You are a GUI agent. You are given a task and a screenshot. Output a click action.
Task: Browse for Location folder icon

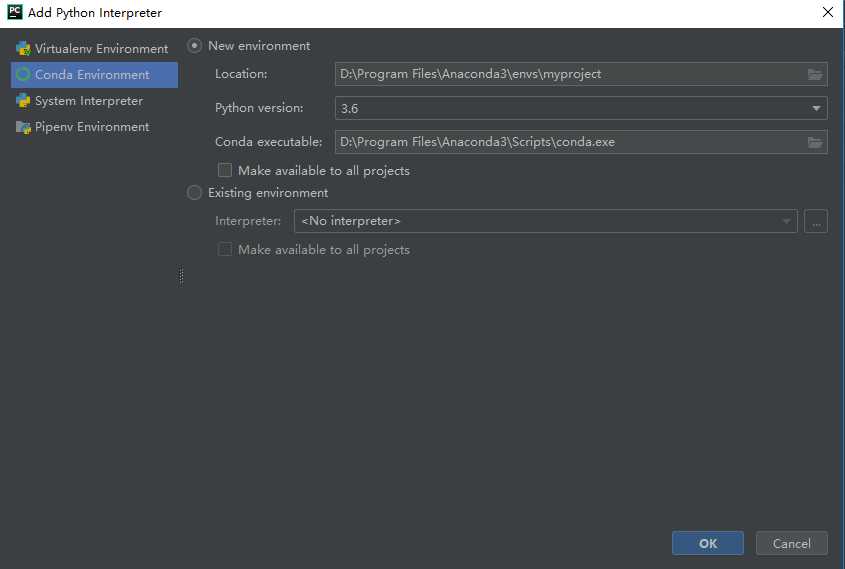tap(815, 74)
